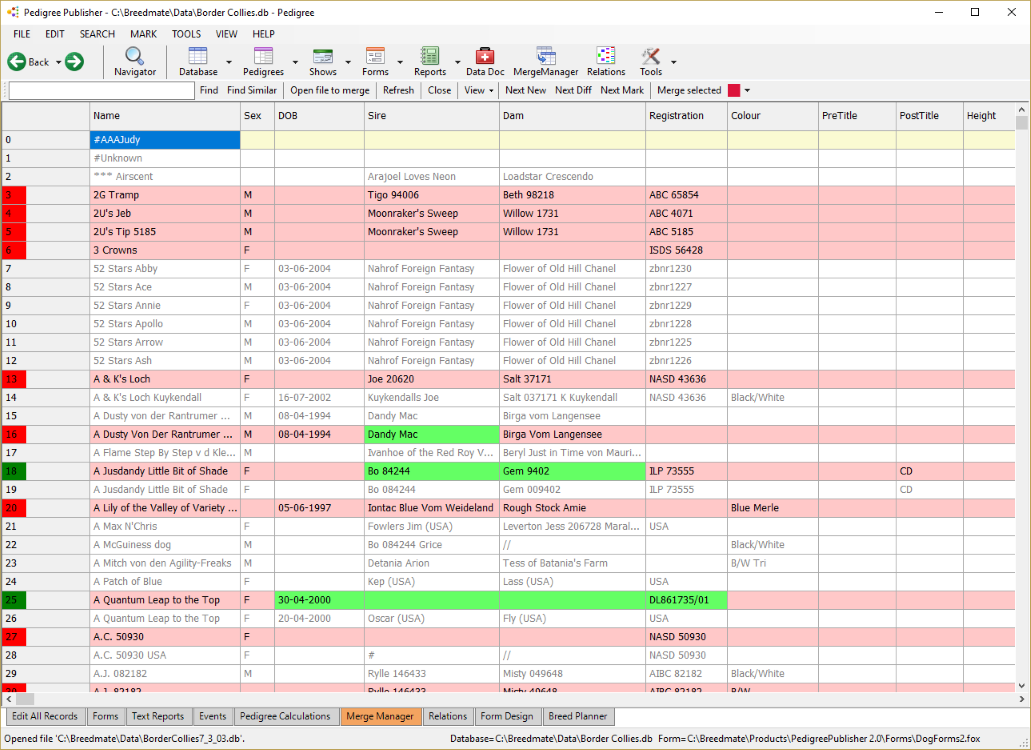Image resolution: width=1031 pixels, height=750 pixels.
Task: Open the Tools toolbar icon
Action: point(651,62)
